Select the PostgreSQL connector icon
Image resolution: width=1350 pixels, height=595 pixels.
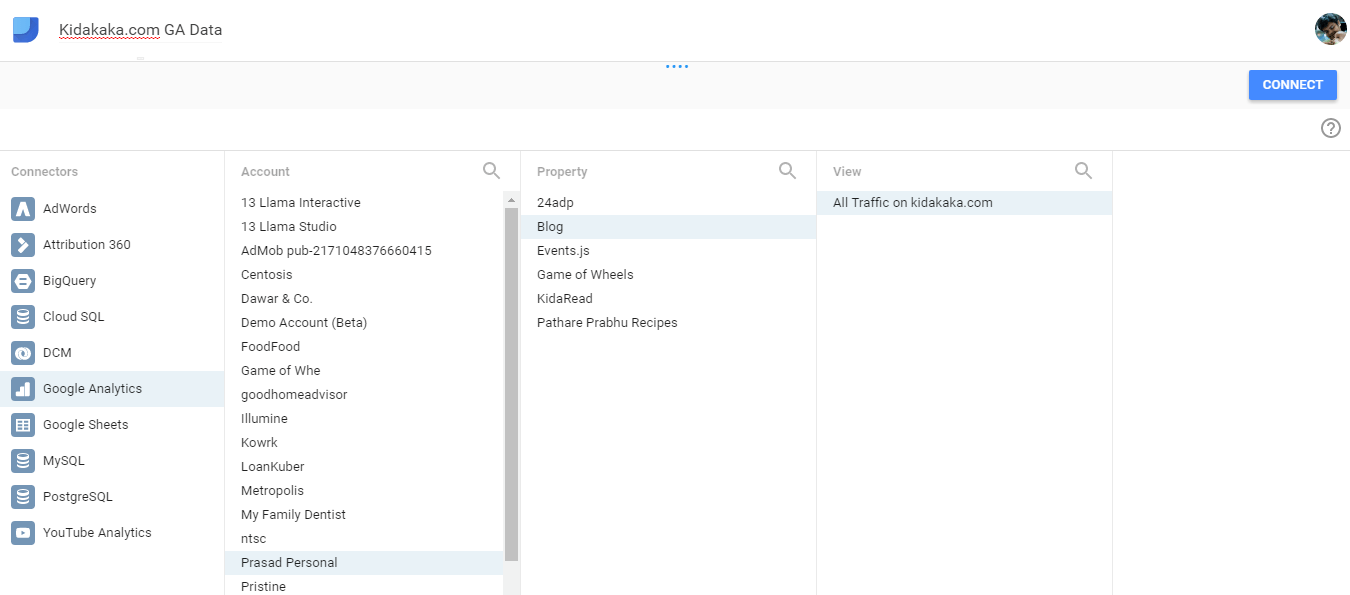(x=23, y=497)
